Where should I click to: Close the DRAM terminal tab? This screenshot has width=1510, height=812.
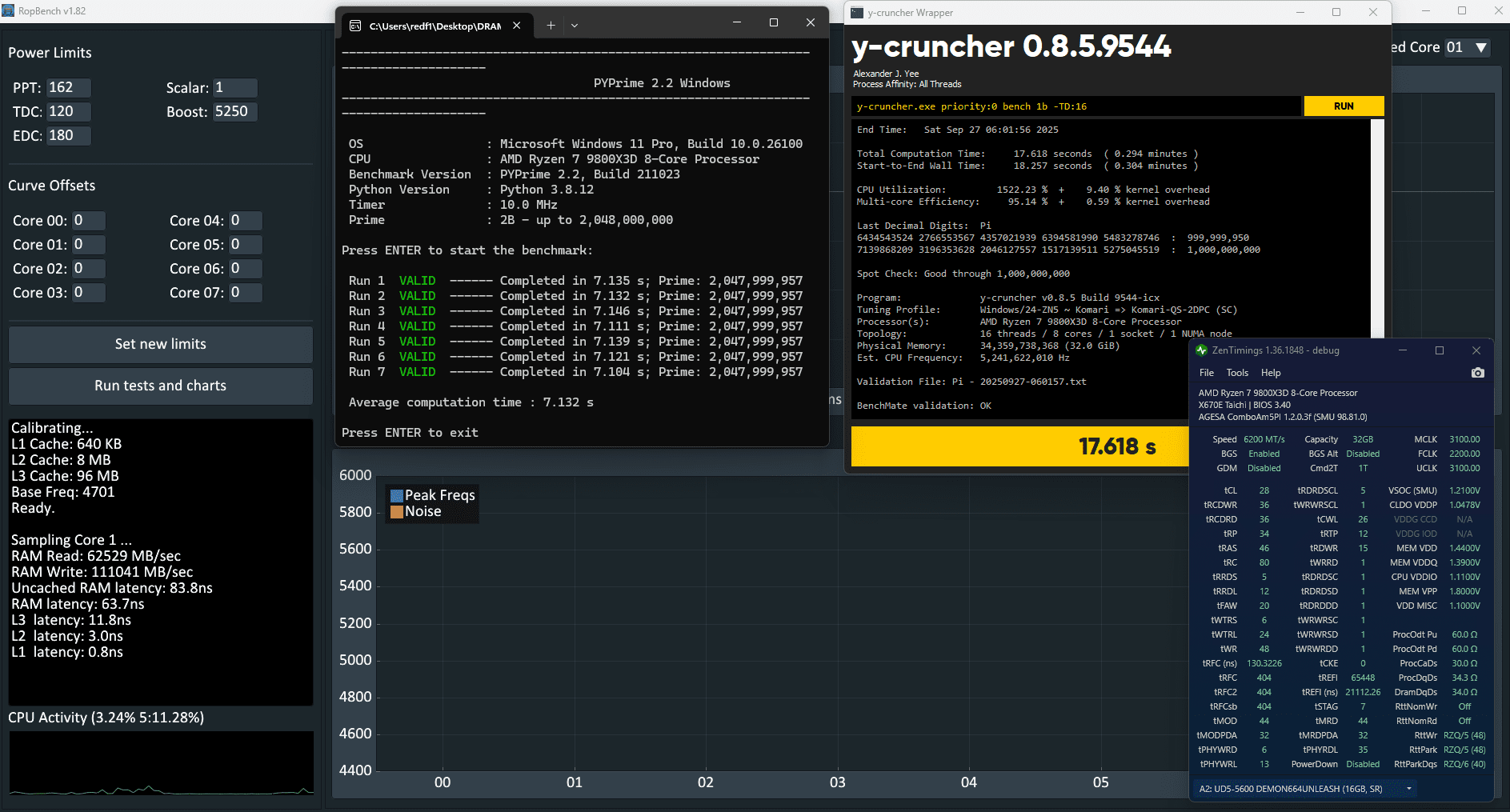pyautogui.click(x=517, y=26)
